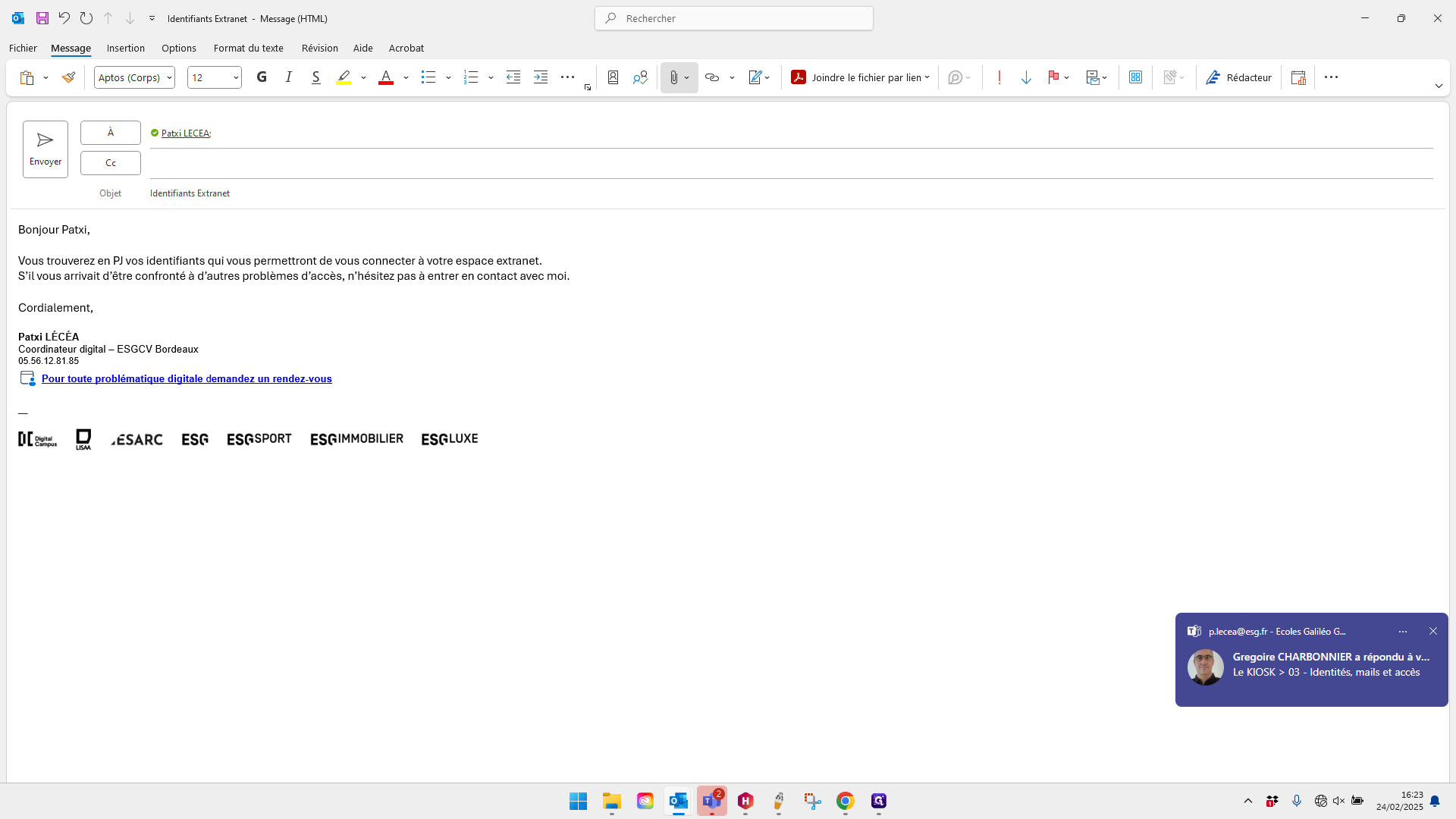
Task: Switch to the Révision tab
Action: [320, 48]
